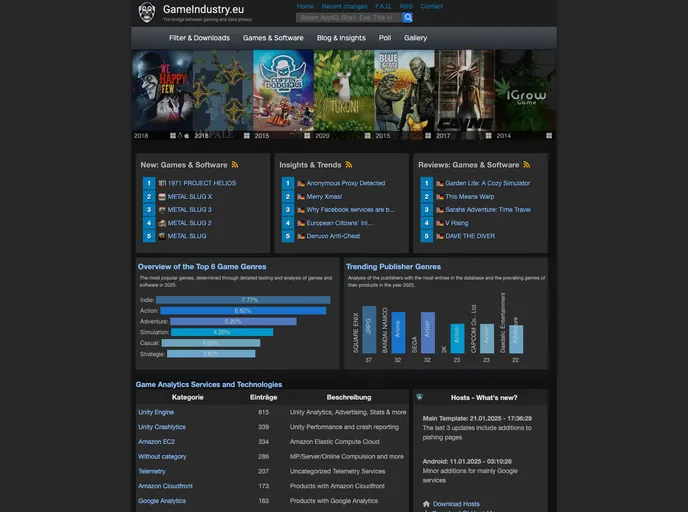Viewport: 688px width, 512px height.
Task: Open the Tukoni game thumbnail
Action: pos(344,94)
